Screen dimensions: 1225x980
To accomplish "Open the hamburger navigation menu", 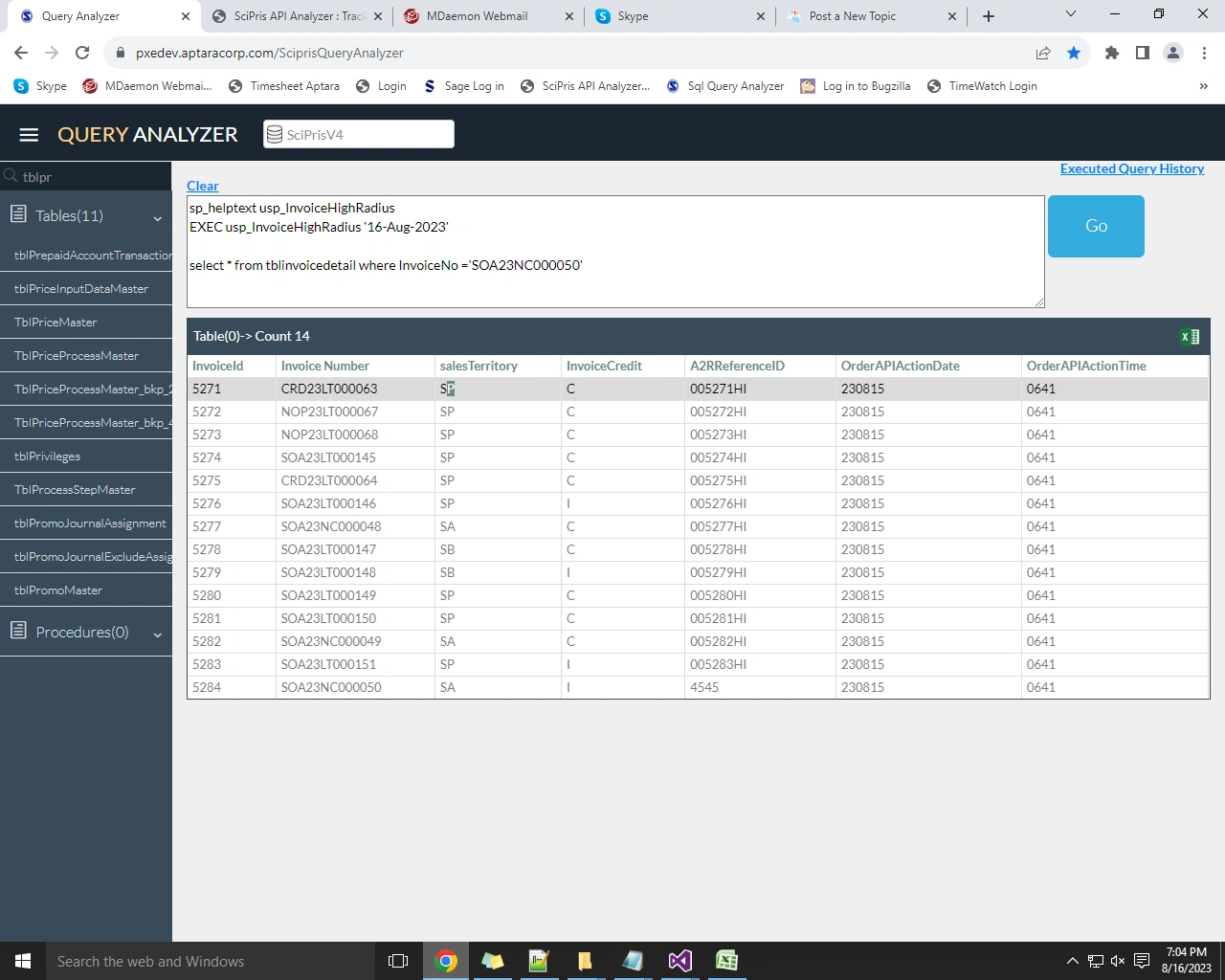I will coord(29,135).
